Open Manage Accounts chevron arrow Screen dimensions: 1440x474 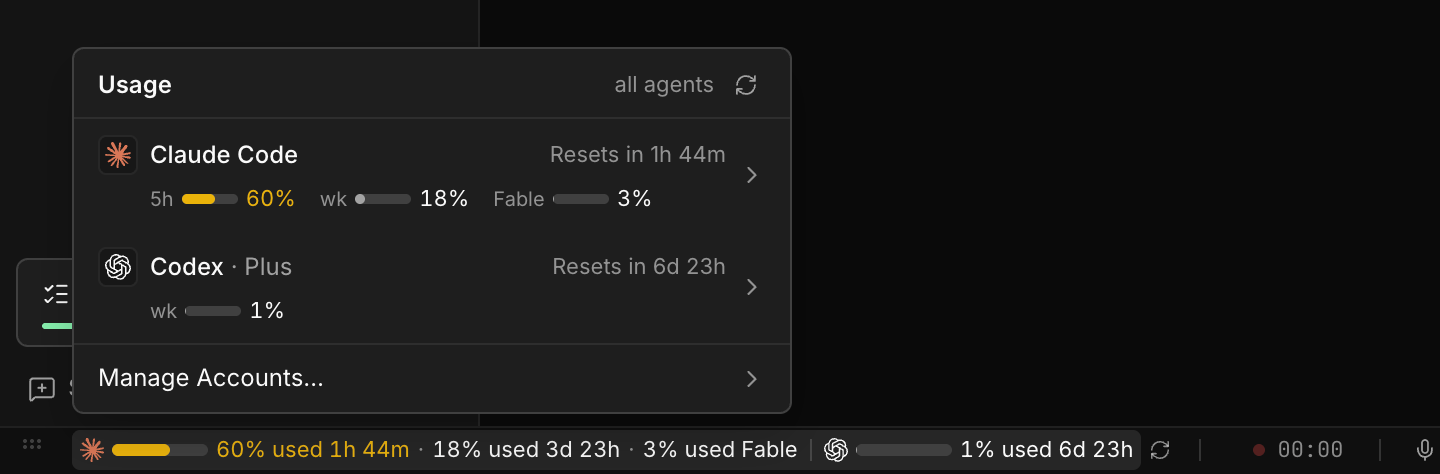[752, 379]
